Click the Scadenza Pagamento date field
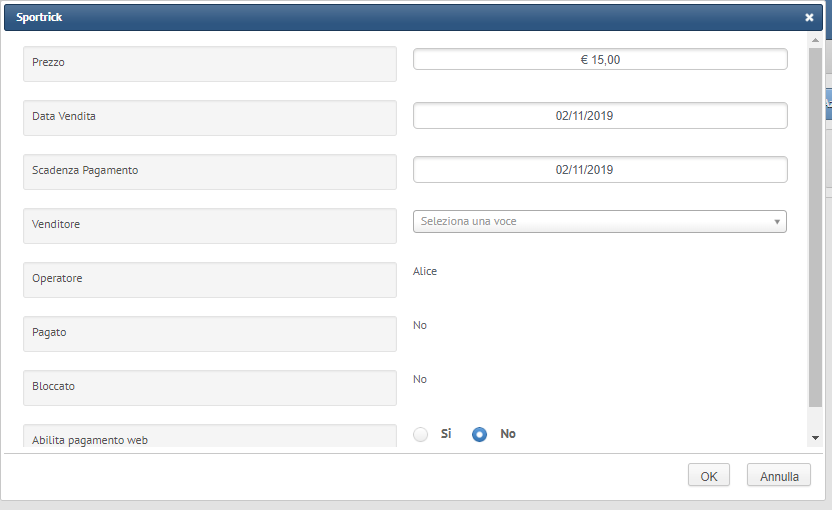 600,170
